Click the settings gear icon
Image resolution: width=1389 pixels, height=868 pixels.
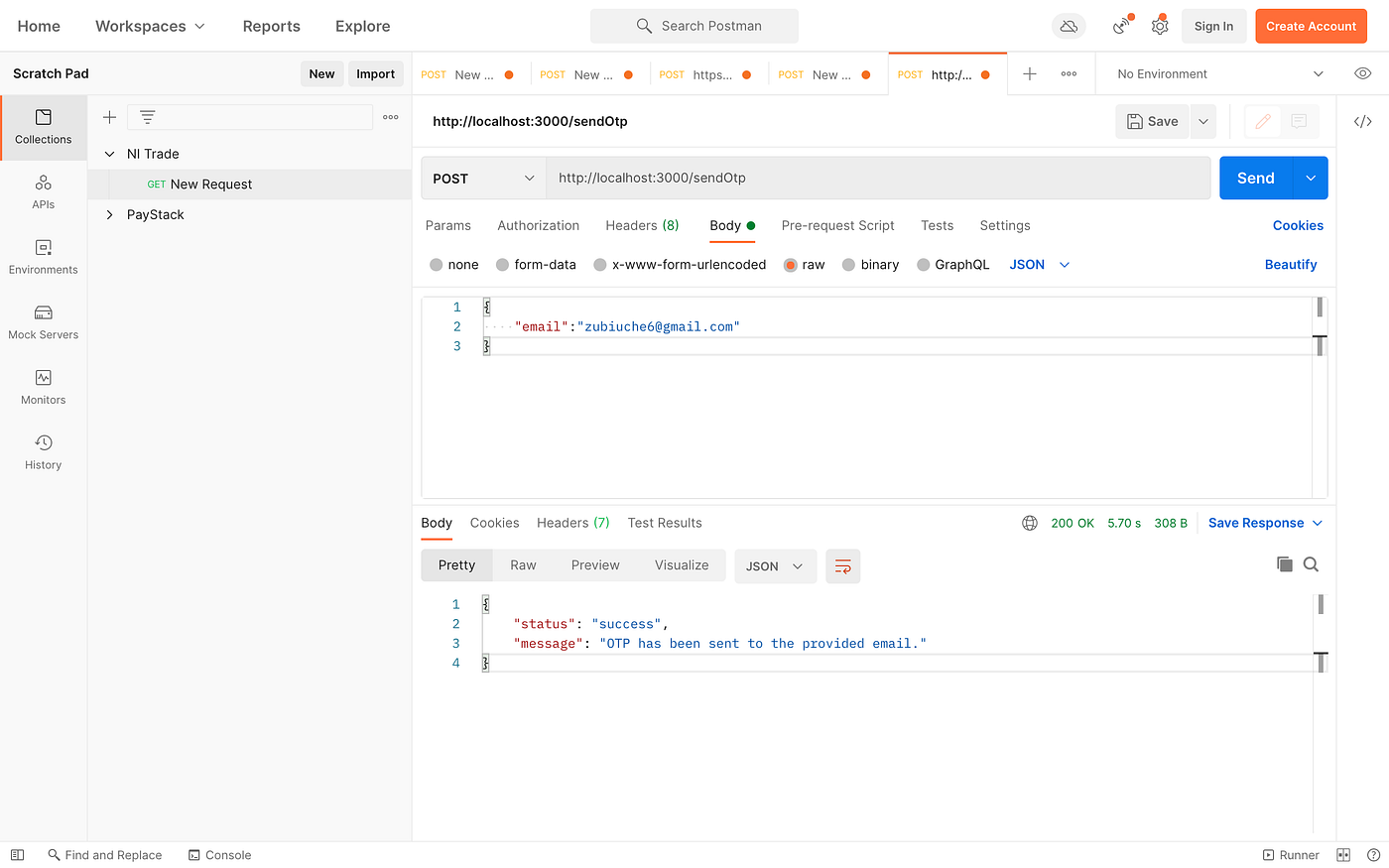1160,26
